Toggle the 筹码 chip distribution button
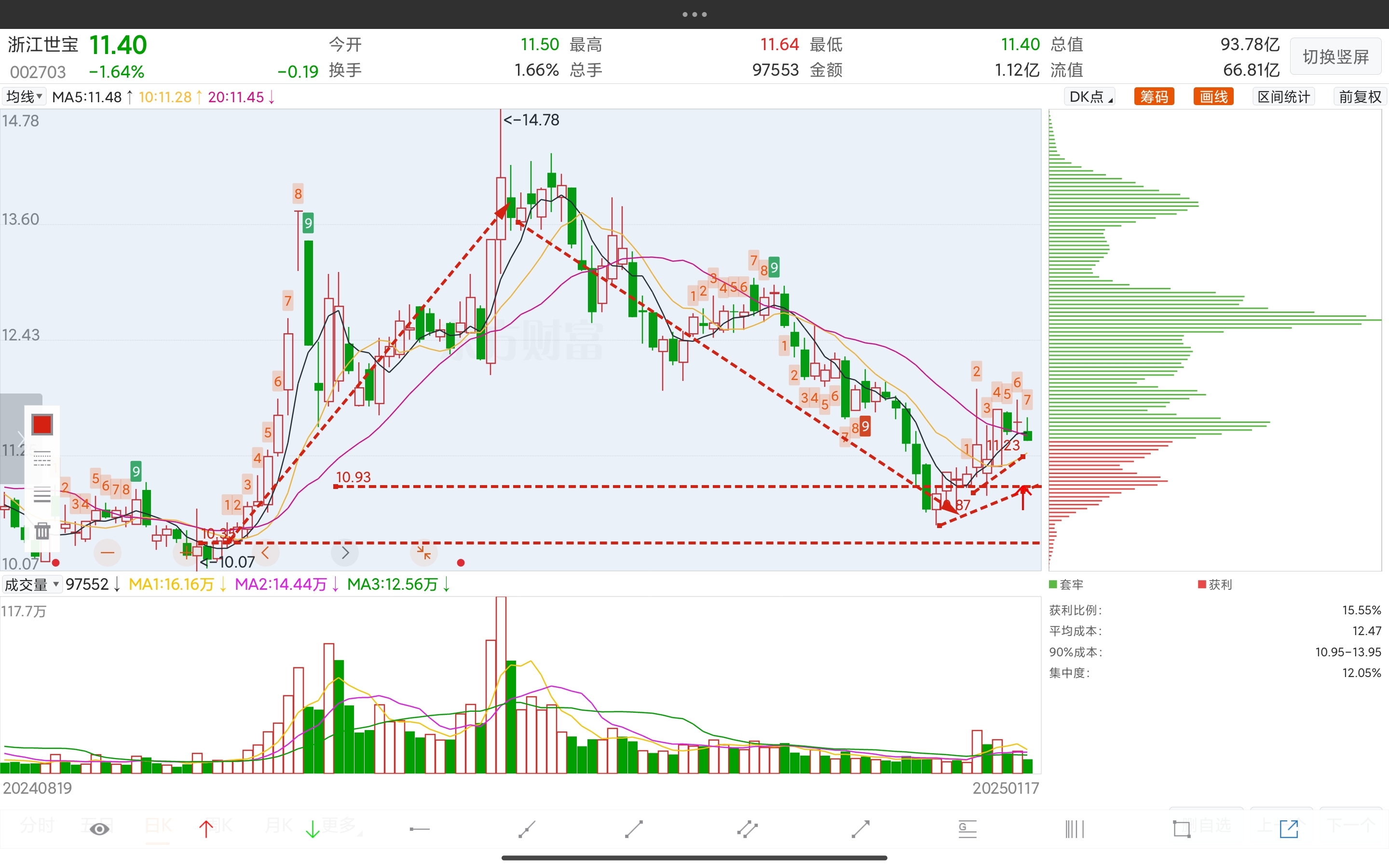Viewport: 1389px width, 868px height. click(1154, 96)
